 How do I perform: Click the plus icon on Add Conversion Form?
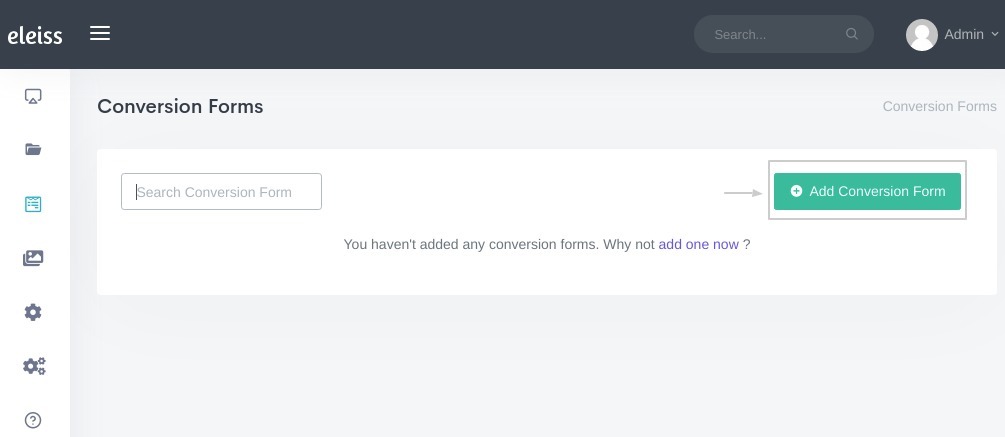796,191
